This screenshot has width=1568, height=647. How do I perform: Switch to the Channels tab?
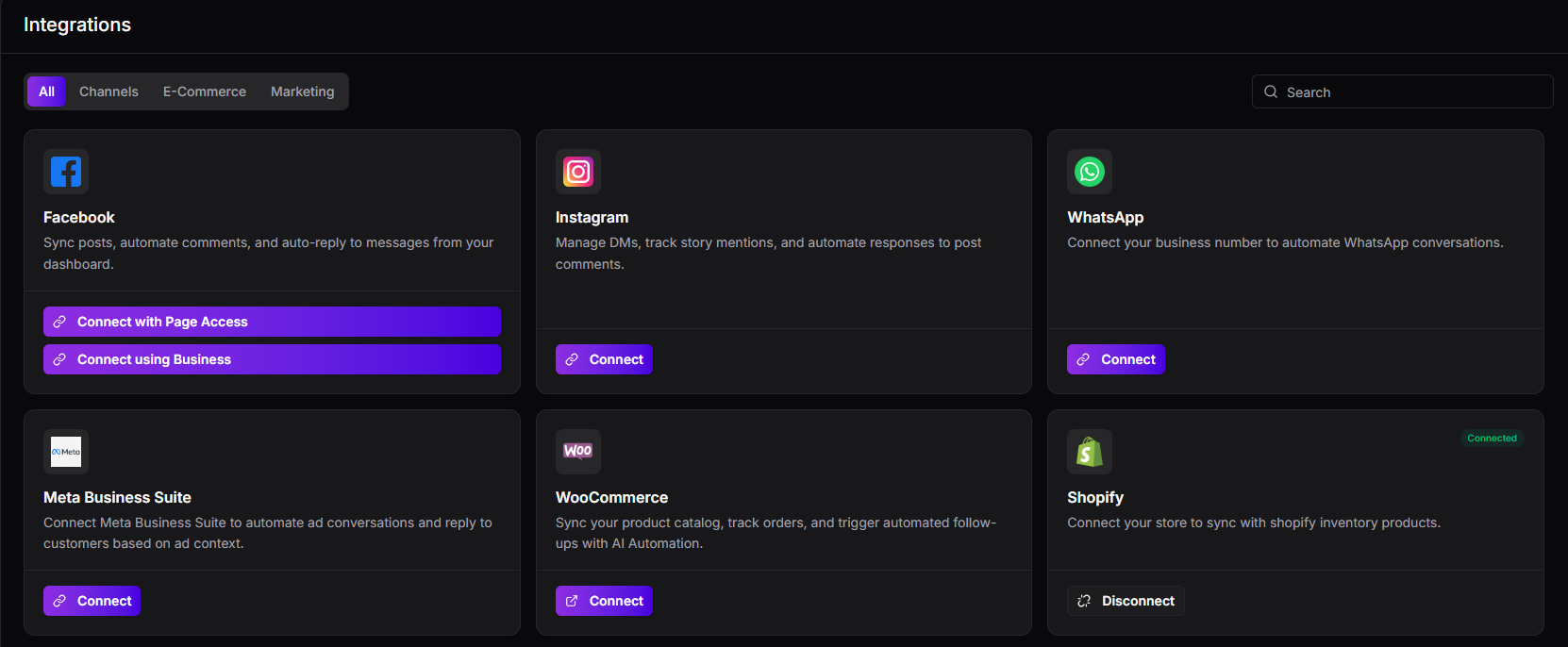[108, 91]
